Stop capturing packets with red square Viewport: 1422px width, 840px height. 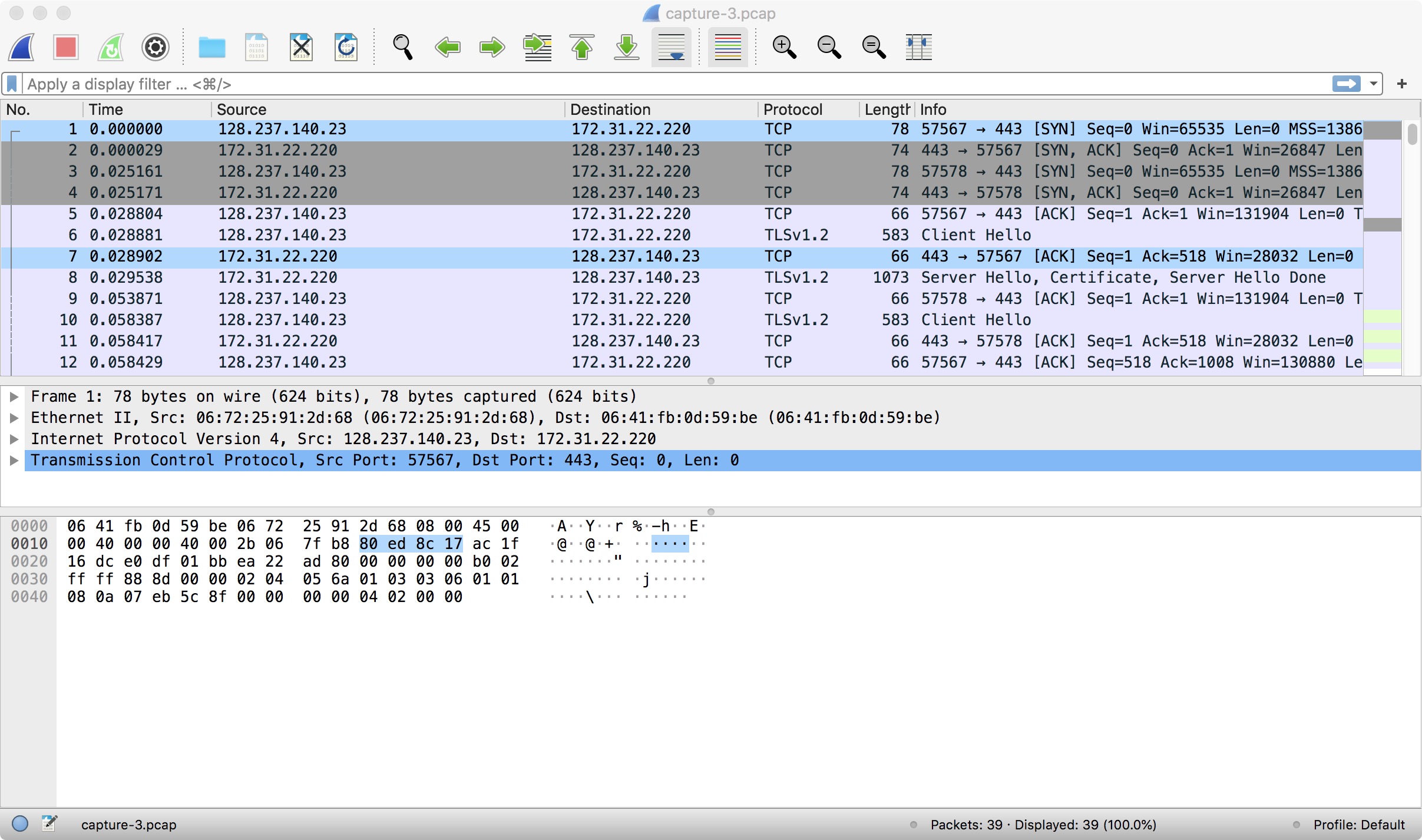click(x=66, y=47)
